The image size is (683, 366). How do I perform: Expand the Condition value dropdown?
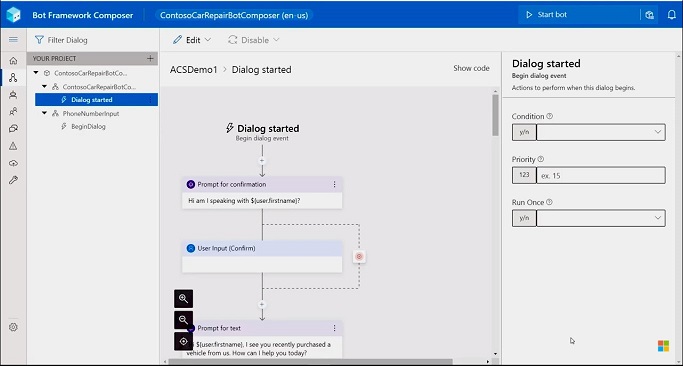pyautogui.click(x=658, y=132)
